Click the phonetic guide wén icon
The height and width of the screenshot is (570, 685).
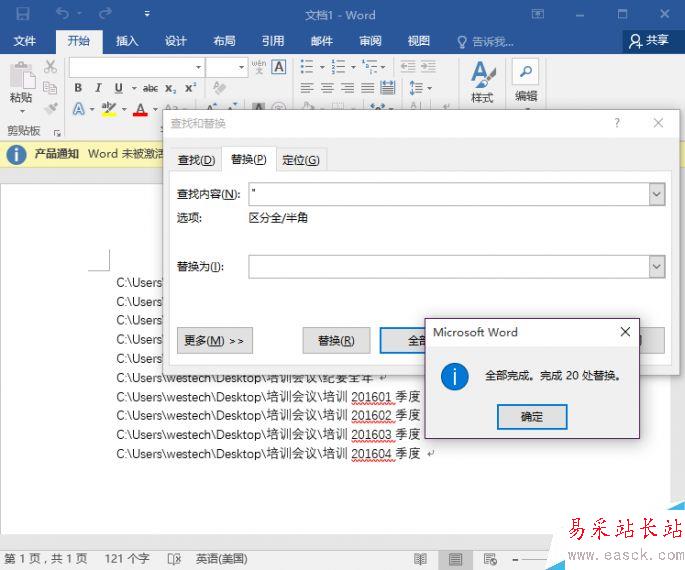point(259,67)
